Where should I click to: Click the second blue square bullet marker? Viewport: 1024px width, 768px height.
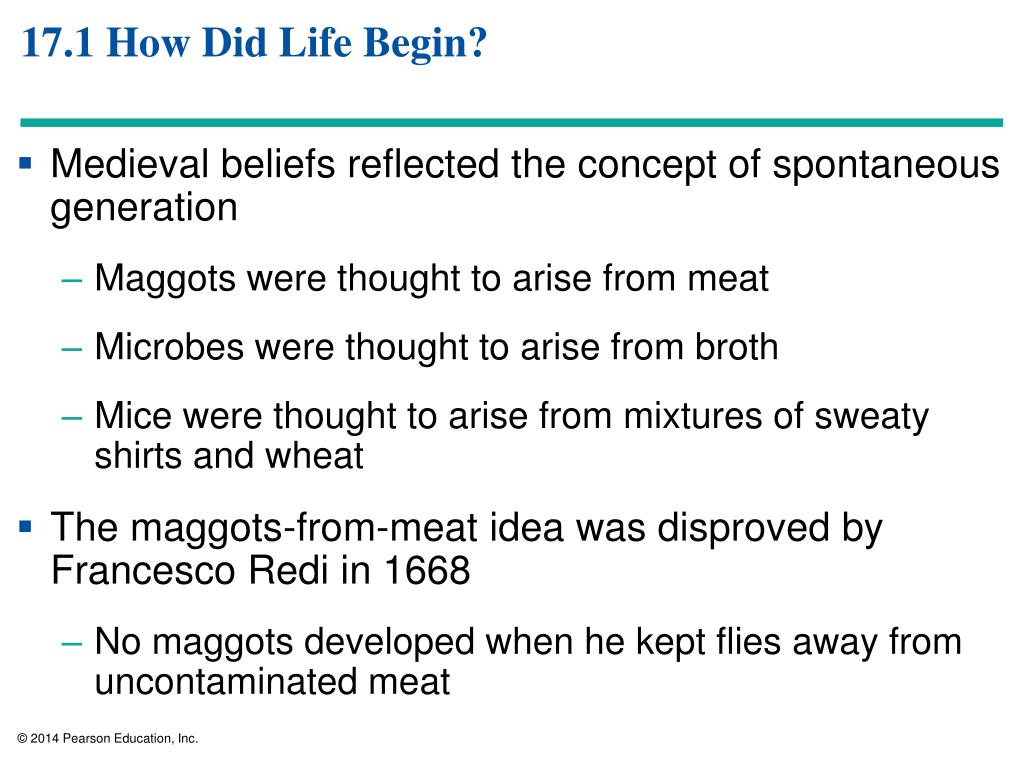coord(25,526)
